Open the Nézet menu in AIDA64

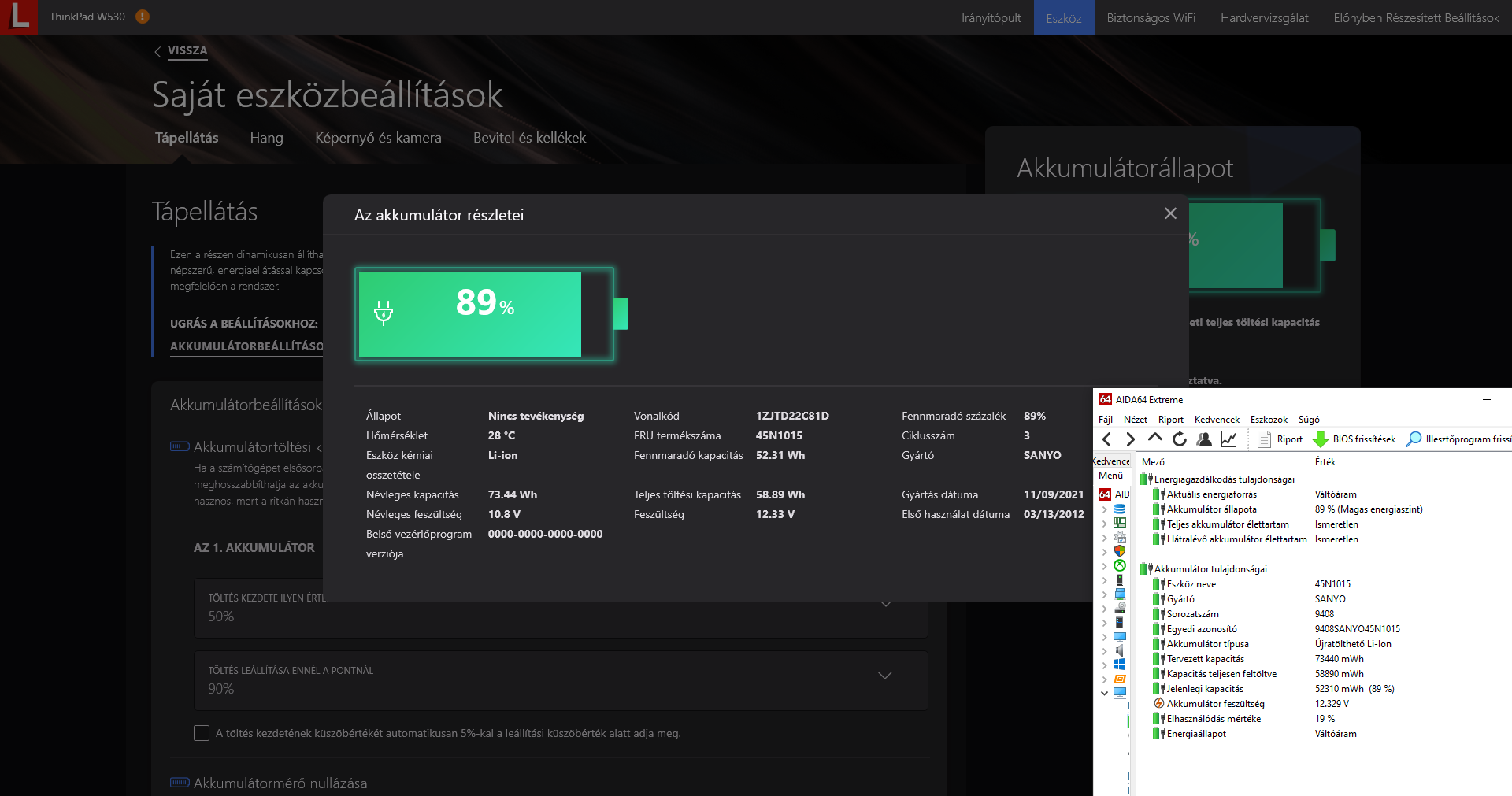[x=1136, y=420]
